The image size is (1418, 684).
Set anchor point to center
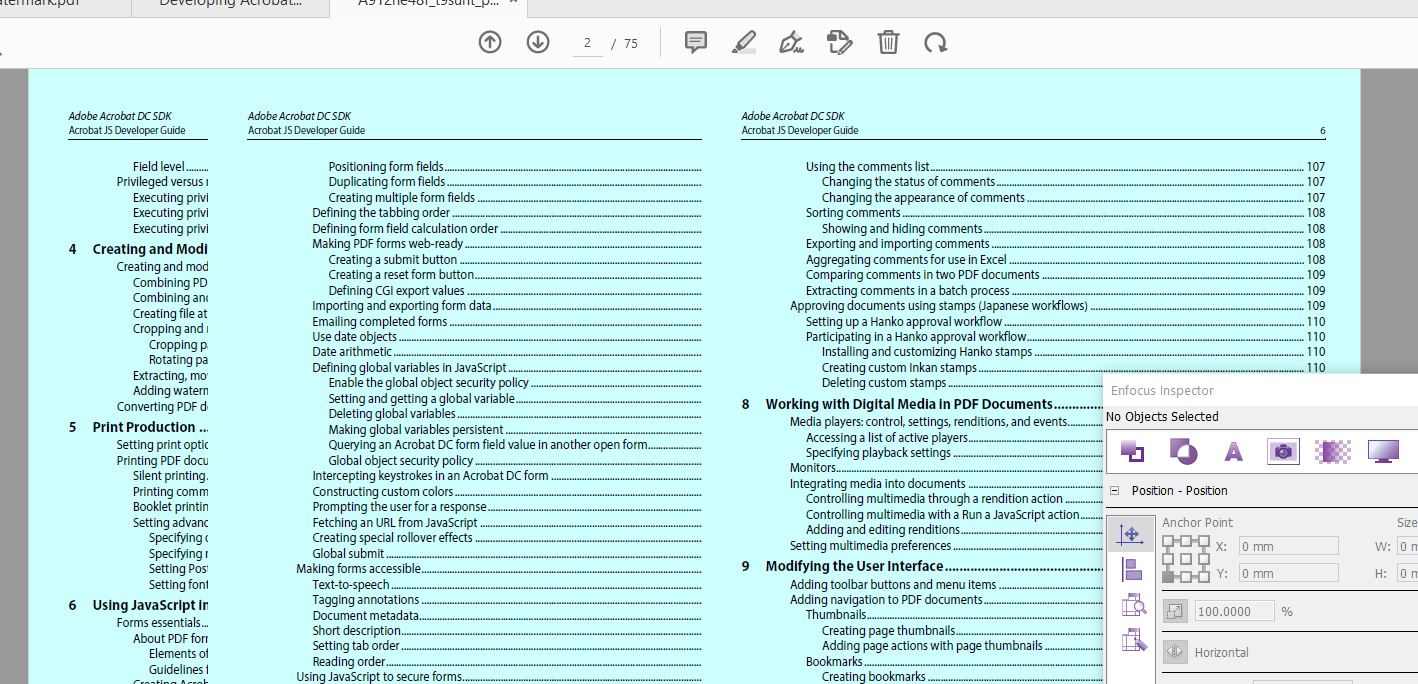[x=1186, y=559]
